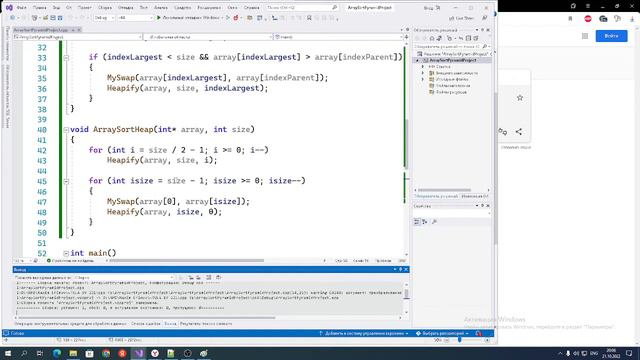Open the Отладка menu
This screenshot has height=360, width=640.
125,7
